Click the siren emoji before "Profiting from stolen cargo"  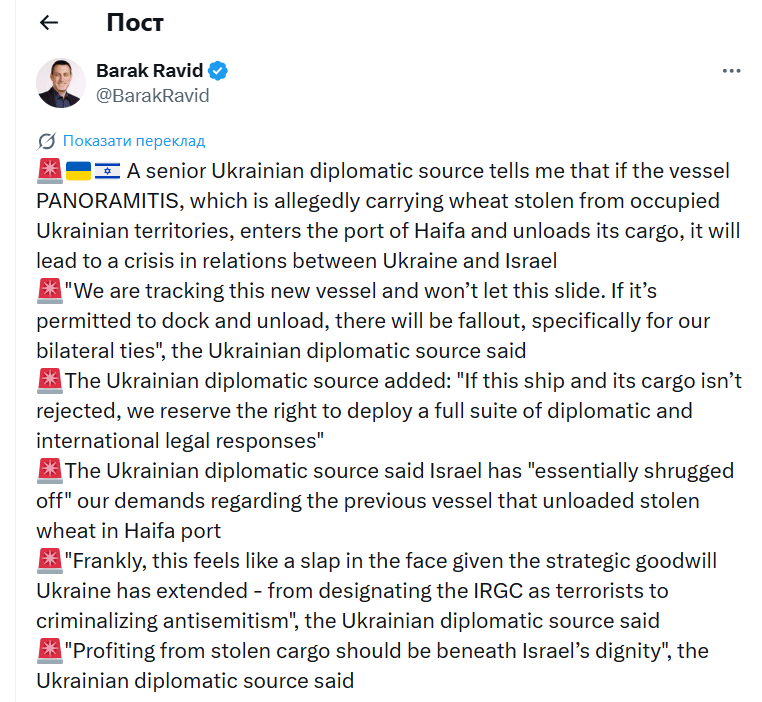coord(49,651)
